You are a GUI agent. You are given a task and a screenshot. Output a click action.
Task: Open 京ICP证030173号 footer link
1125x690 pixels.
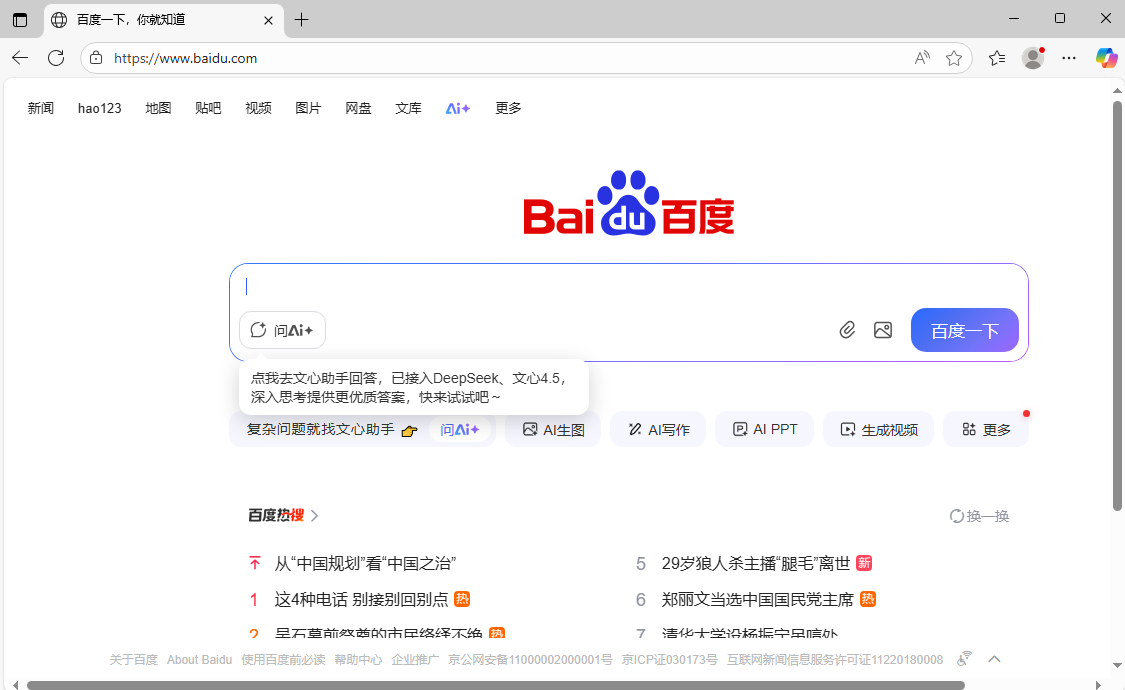[x=669, y=659]
